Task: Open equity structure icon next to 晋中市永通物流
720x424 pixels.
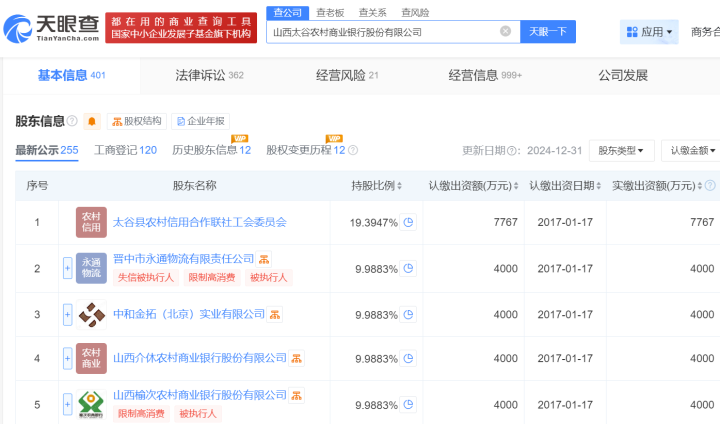Action: click(x=264, y=259)
